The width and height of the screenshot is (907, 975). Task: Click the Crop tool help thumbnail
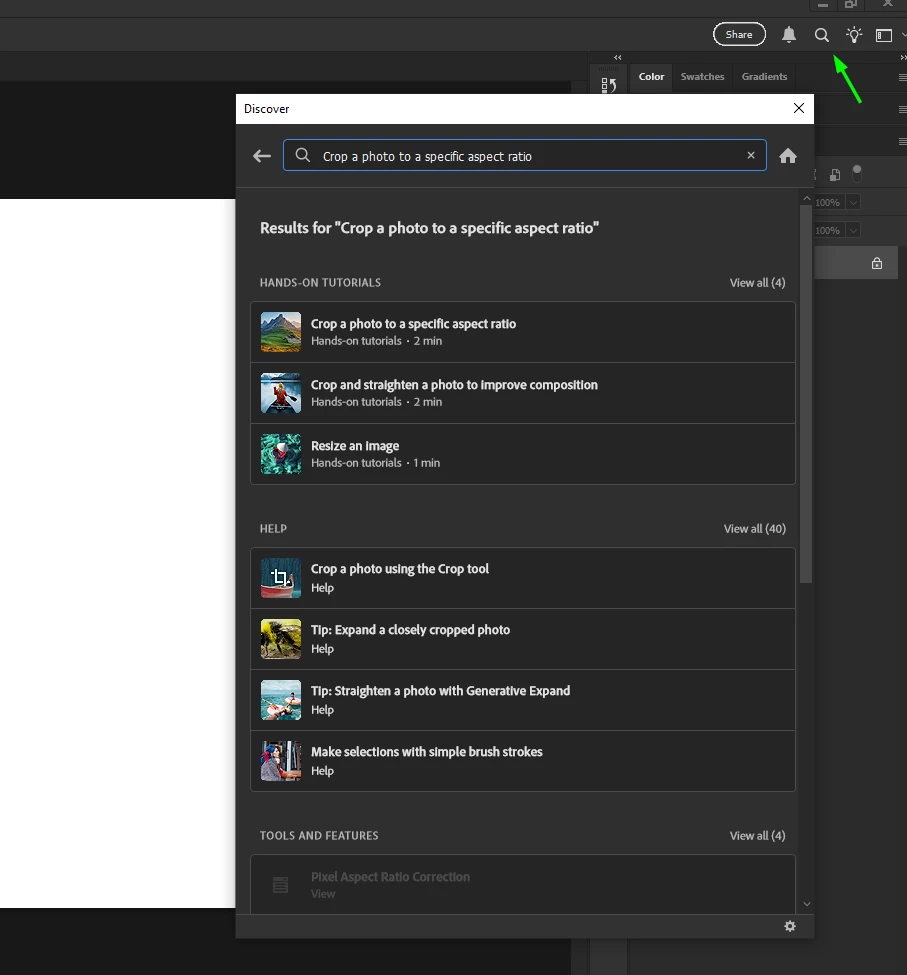pos(281,578)
